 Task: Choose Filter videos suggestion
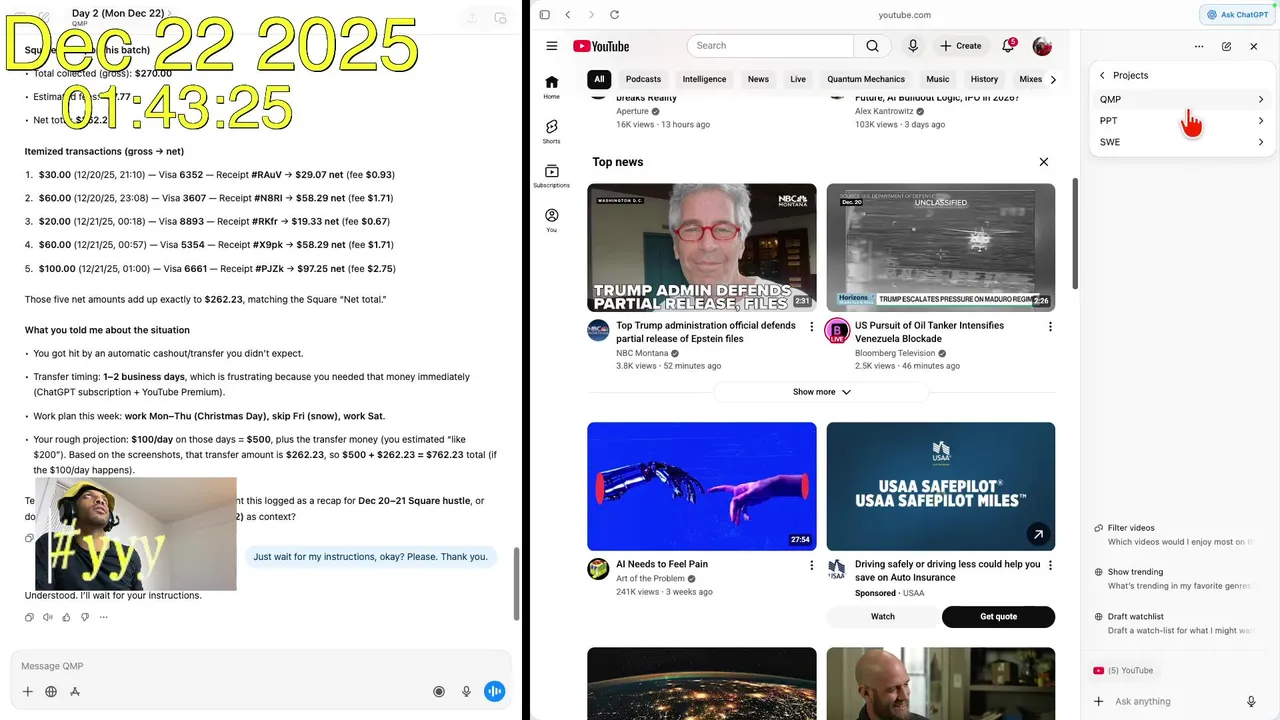(1174, 534)
